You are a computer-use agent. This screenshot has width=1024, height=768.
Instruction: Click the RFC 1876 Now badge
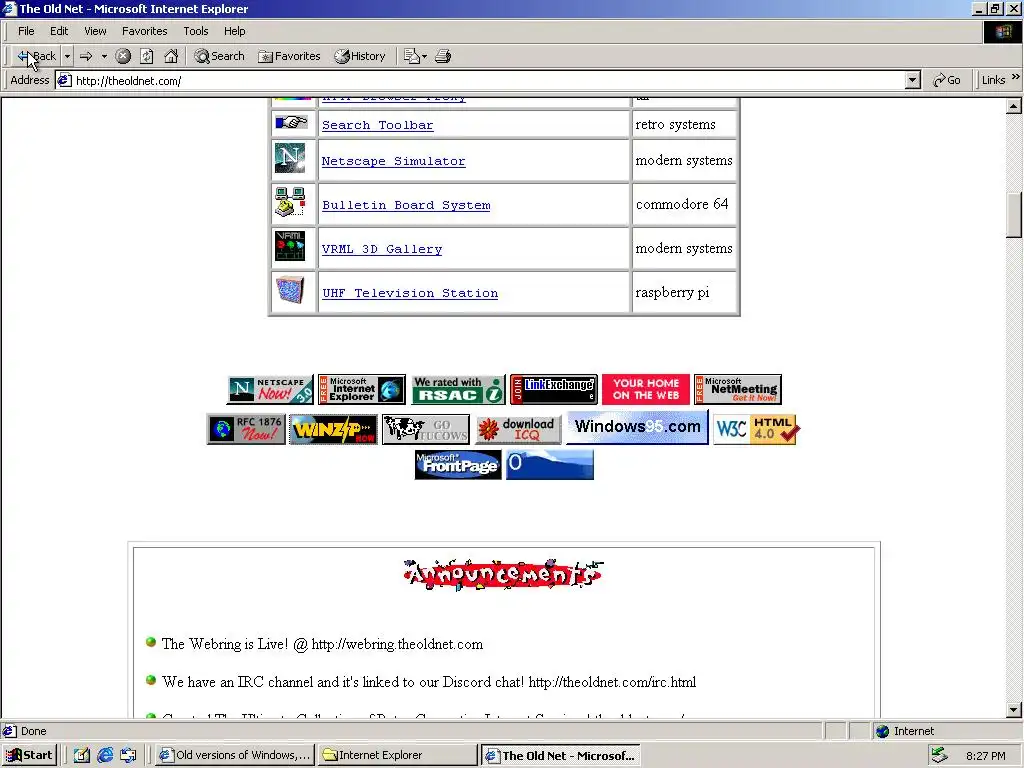point(246,429)
